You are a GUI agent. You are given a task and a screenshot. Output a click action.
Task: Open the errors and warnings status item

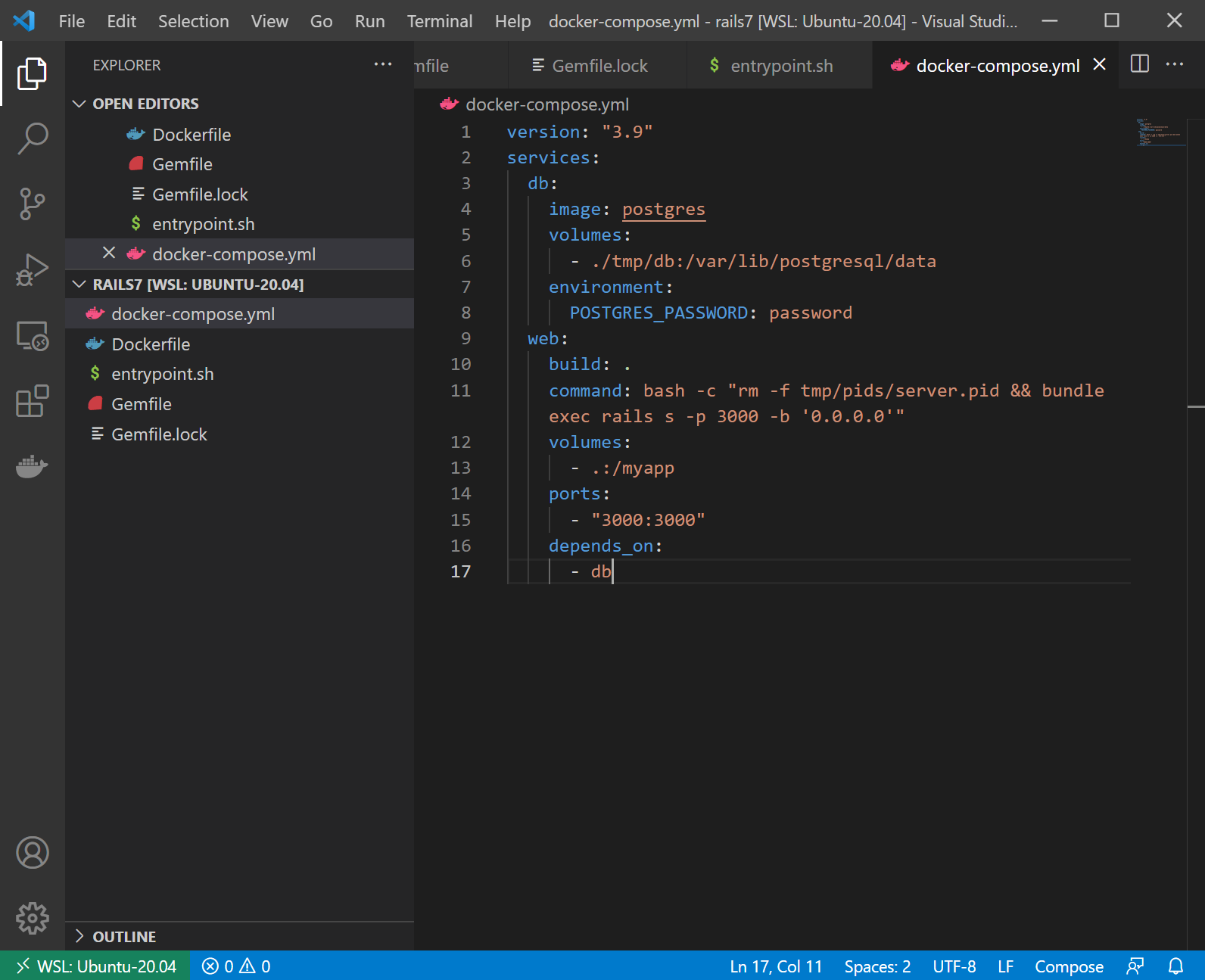click(236, 966)
